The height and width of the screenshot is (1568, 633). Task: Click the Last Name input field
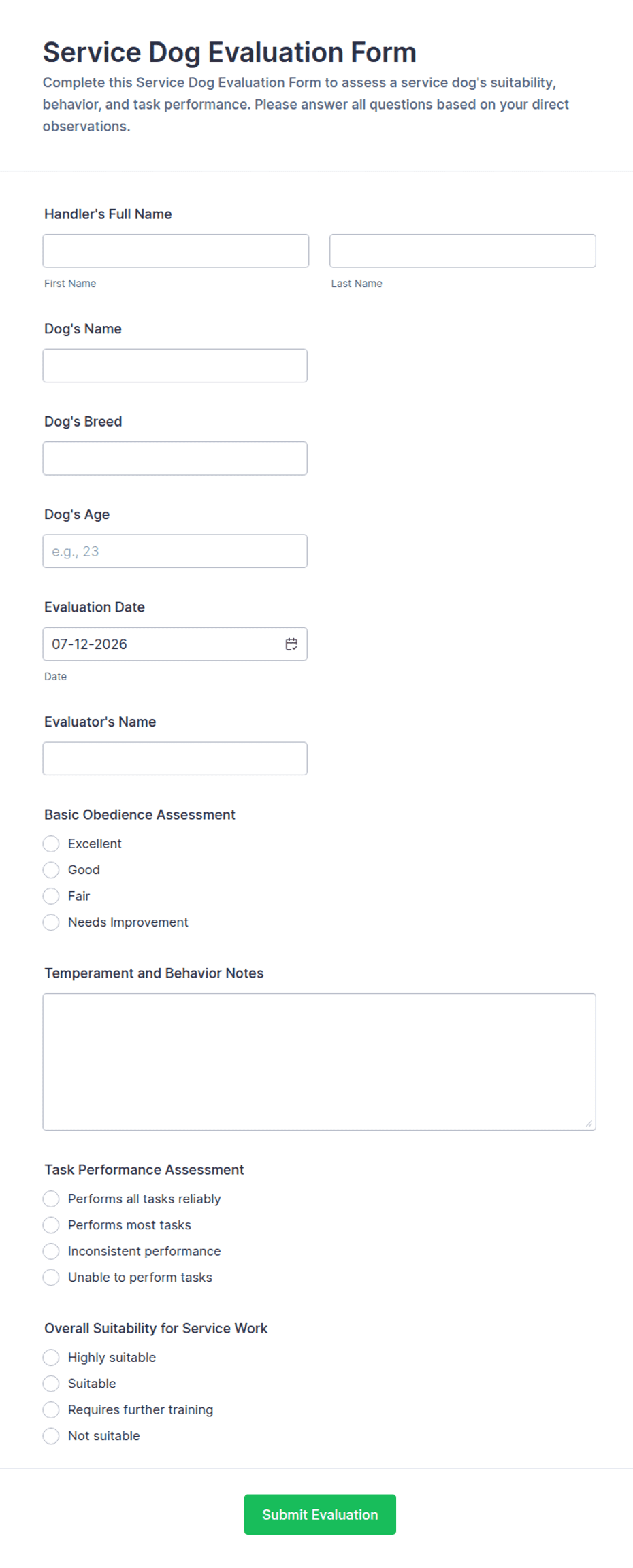pos(463,251)
